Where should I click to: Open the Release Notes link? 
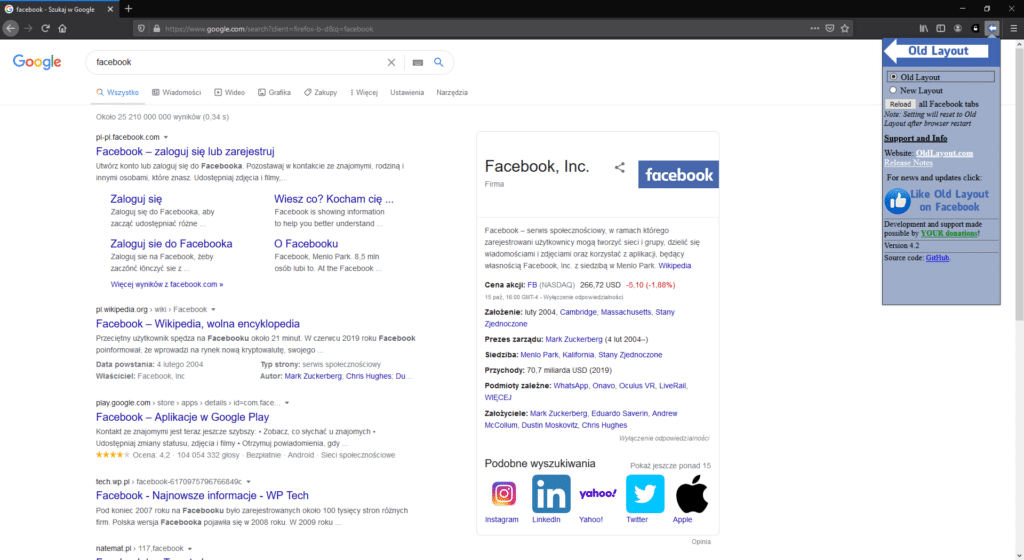pos(908,163)
